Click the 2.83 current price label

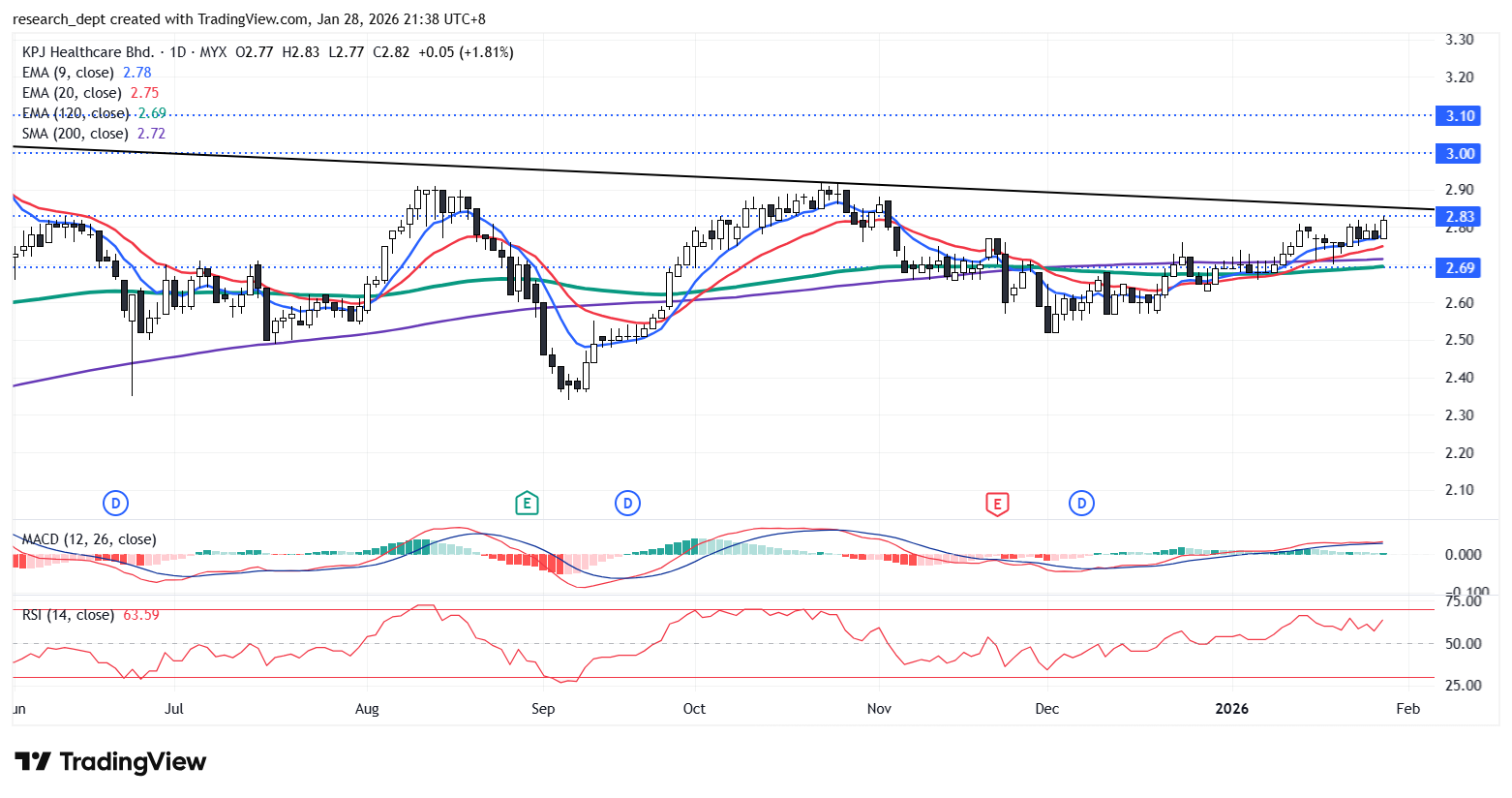pos(1460,217)
